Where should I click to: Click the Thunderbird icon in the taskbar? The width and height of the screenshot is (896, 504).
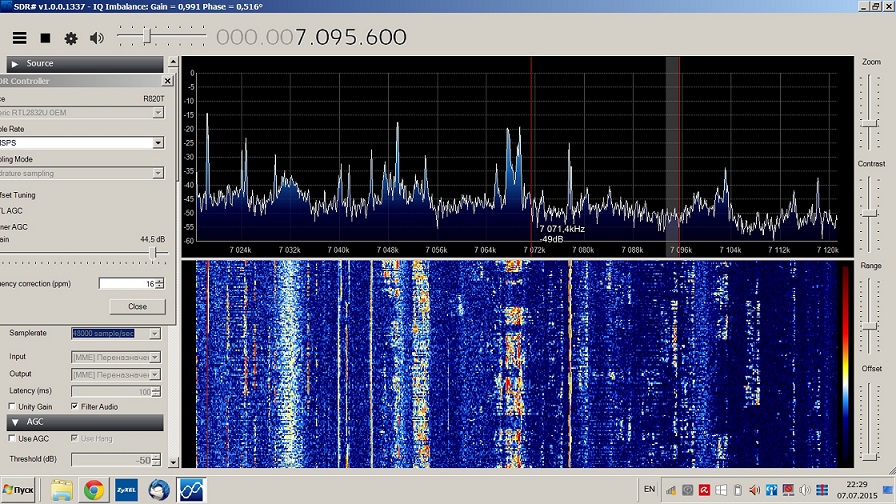[x=158, y=490]
